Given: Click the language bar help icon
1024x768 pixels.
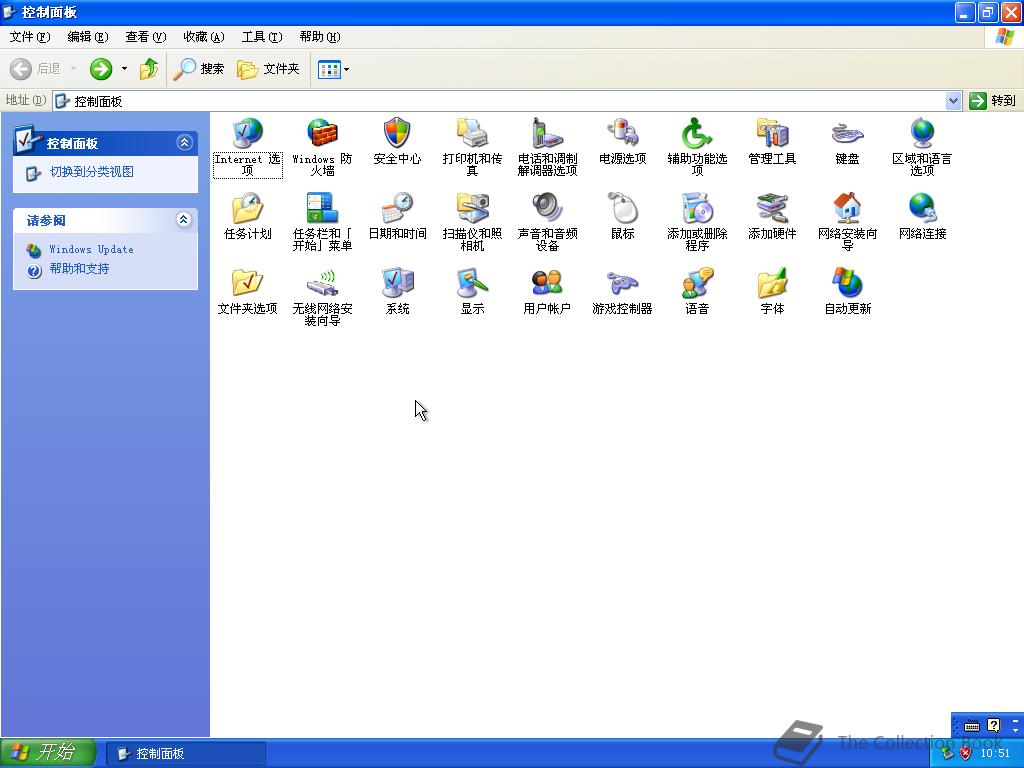Looking at the screenshot, I should pos(993,725).
